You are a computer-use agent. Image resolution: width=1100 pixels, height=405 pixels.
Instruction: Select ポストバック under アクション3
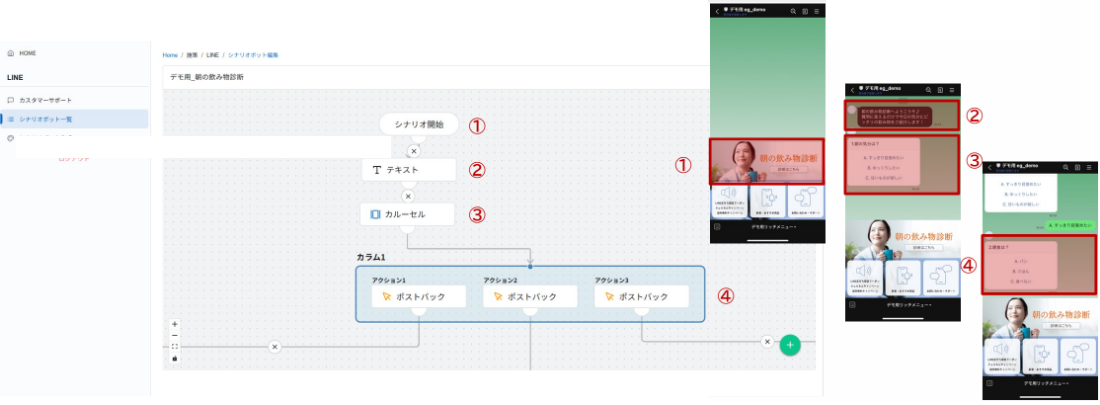(642, 297)
